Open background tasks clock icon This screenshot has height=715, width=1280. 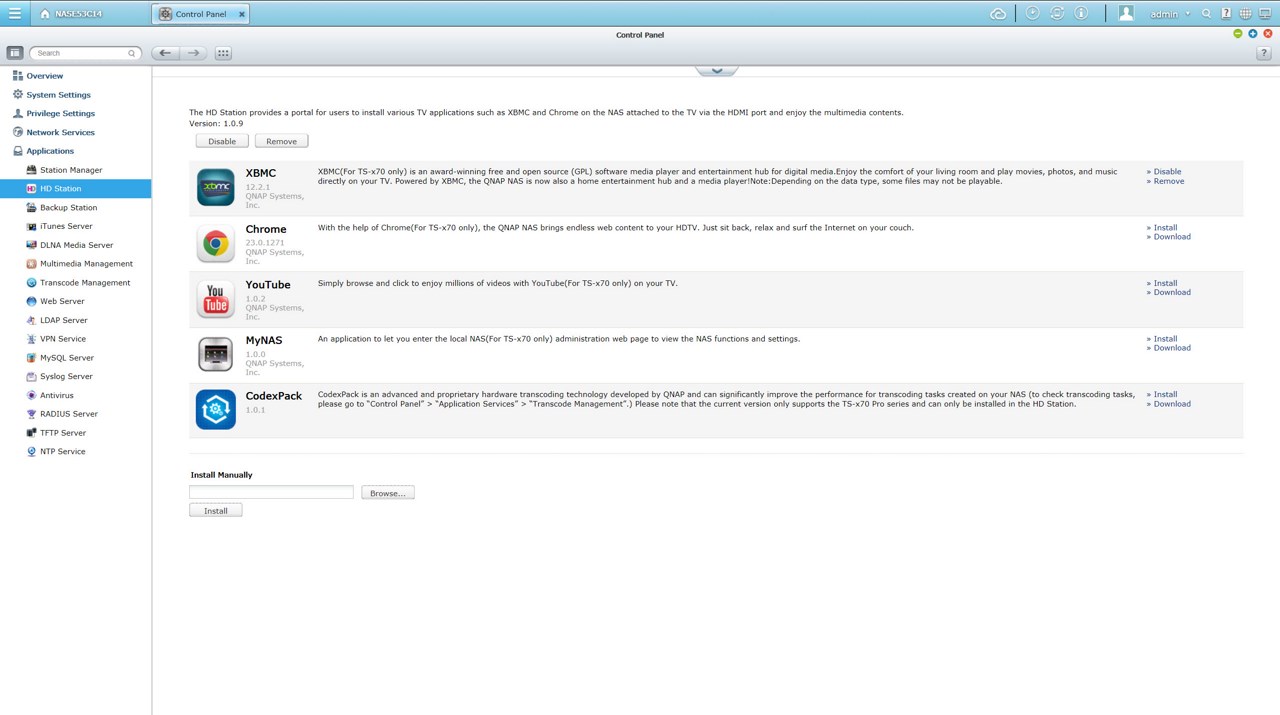pos(1032,14)
